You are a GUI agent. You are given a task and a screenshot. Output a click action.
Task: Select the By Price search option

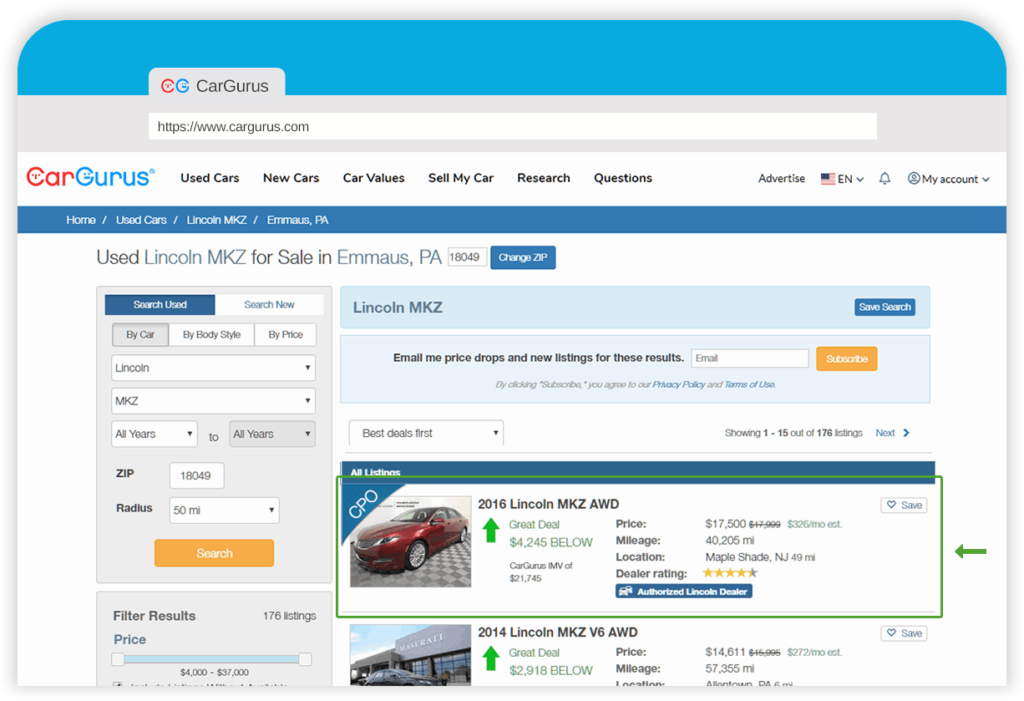point(285,335)
